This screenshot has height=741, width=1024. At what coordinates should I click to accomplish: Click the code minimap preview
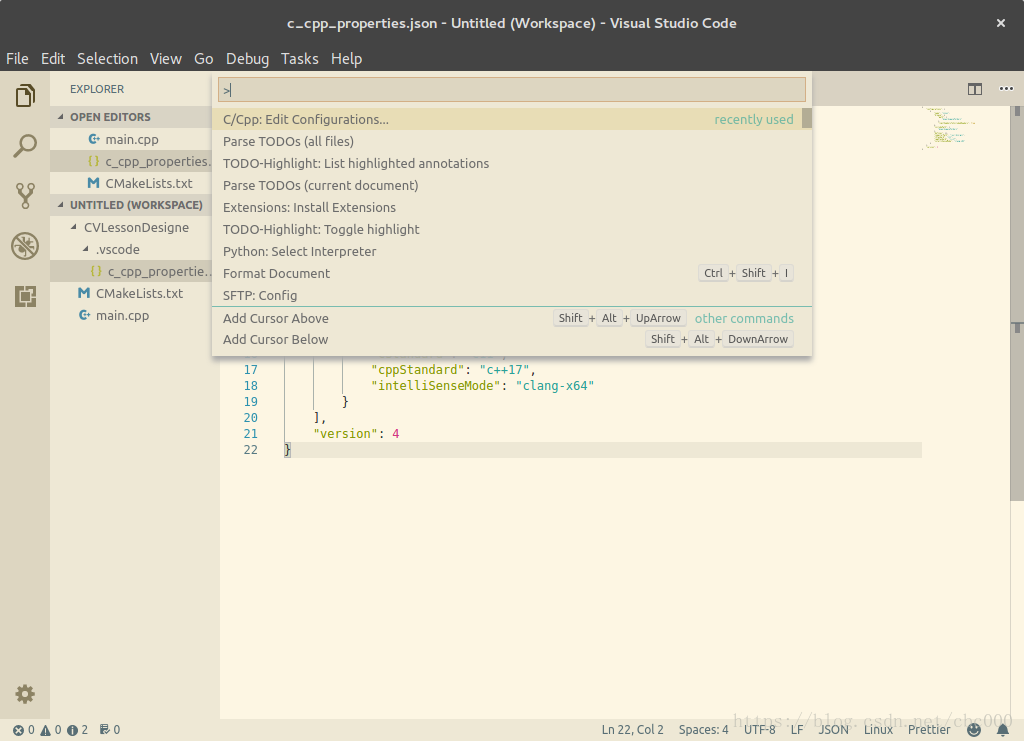[x=947, y=128]
